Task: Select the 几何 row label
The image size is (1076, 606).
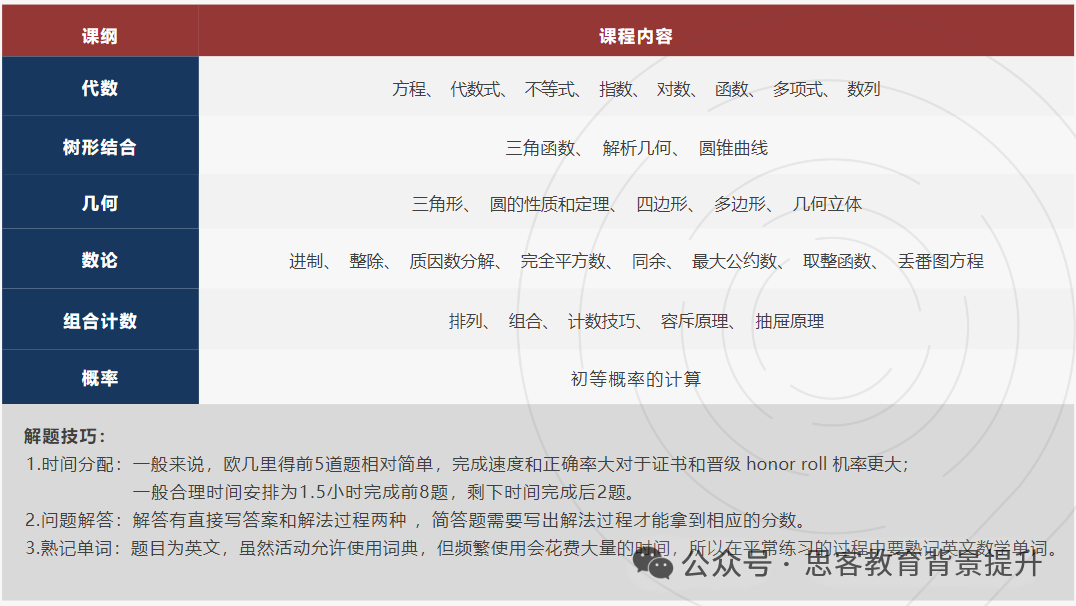Action: point(100,202)
